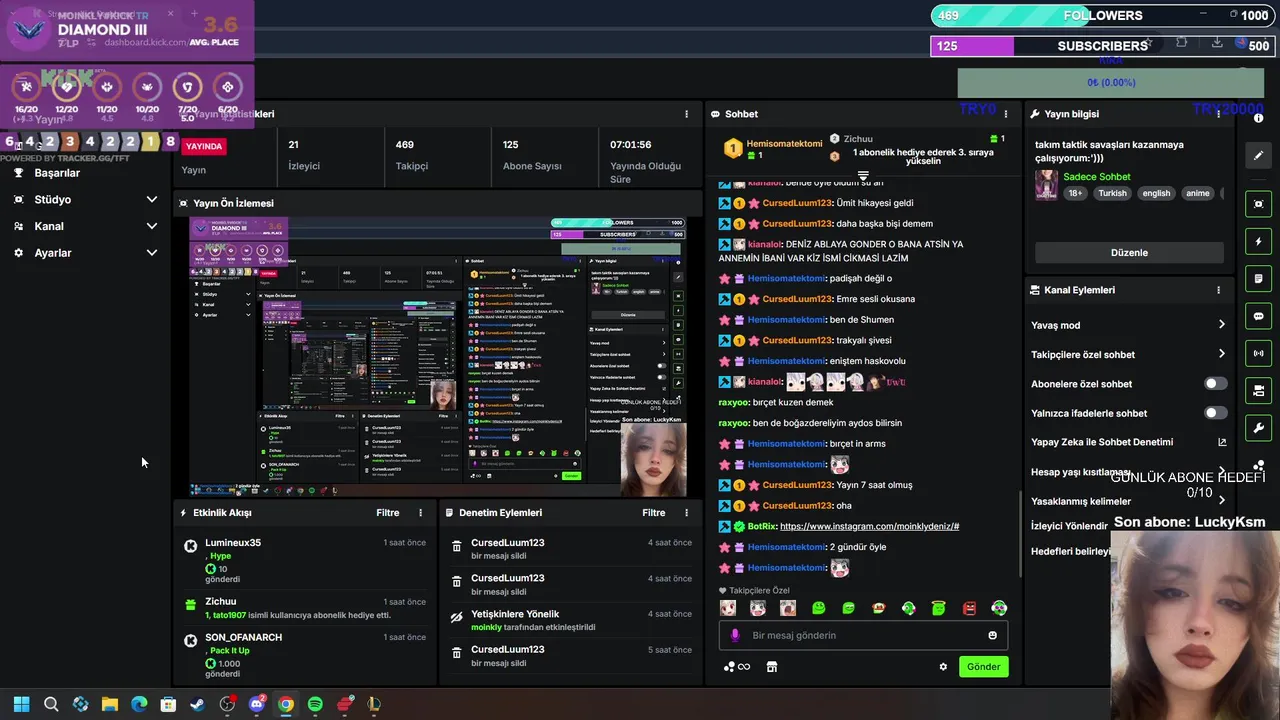Open Takipçilere özel sohbet options arrow
1280x720 pixels.
click(x=1221, y=354)
